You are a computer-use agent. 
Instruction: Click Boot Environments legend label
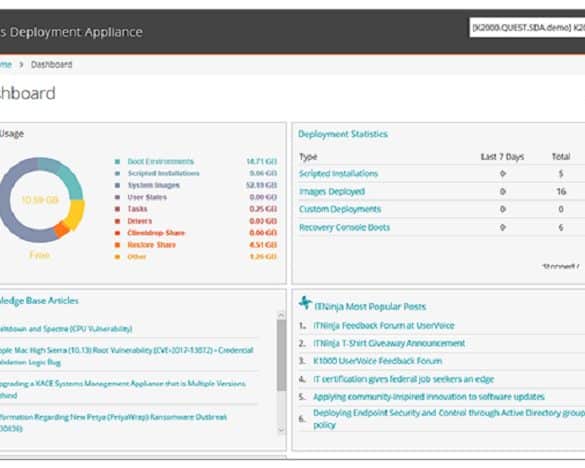click(x=161, y=162)
